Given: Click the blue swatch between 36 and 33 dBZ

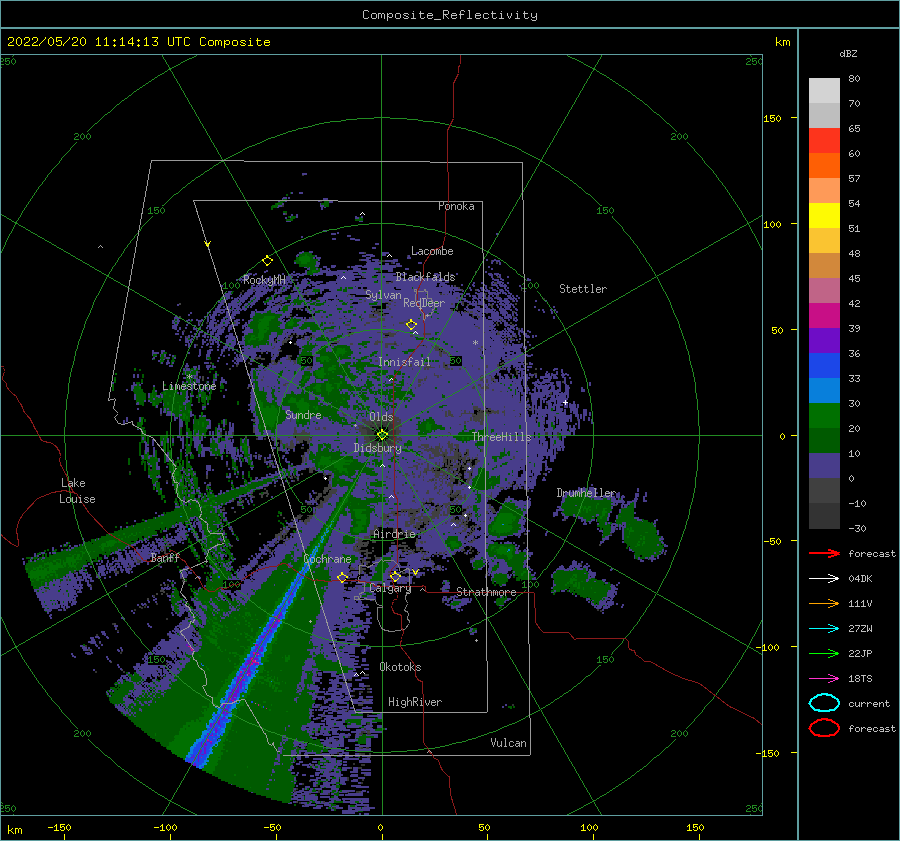Looking at the screenshot, I should (x=824, y=366).
